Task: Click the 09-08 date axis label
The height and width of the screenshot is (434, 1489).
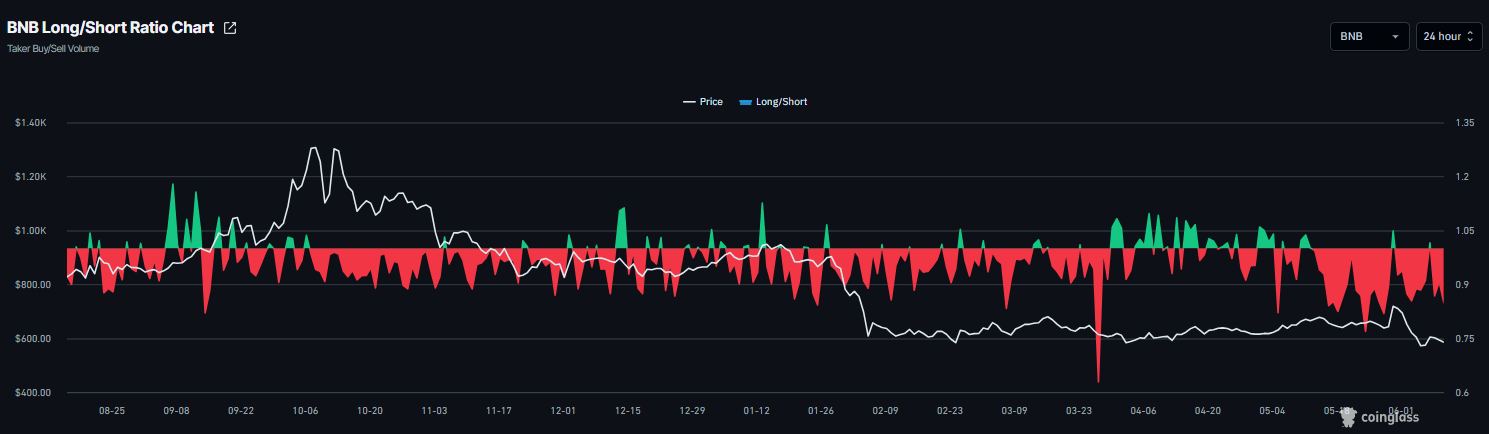Action: 176,411
